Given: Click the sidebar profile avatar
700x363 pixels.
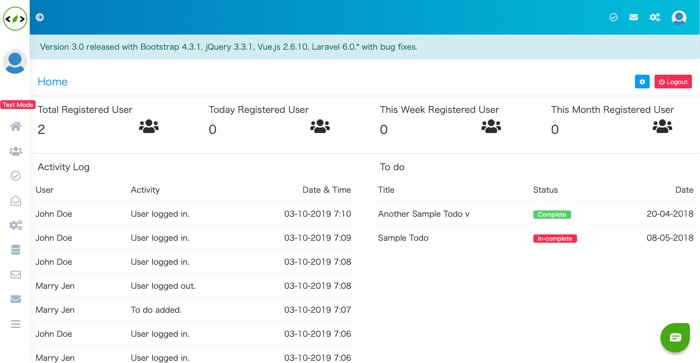Looking at the screenshot, I should click(15, 62).
